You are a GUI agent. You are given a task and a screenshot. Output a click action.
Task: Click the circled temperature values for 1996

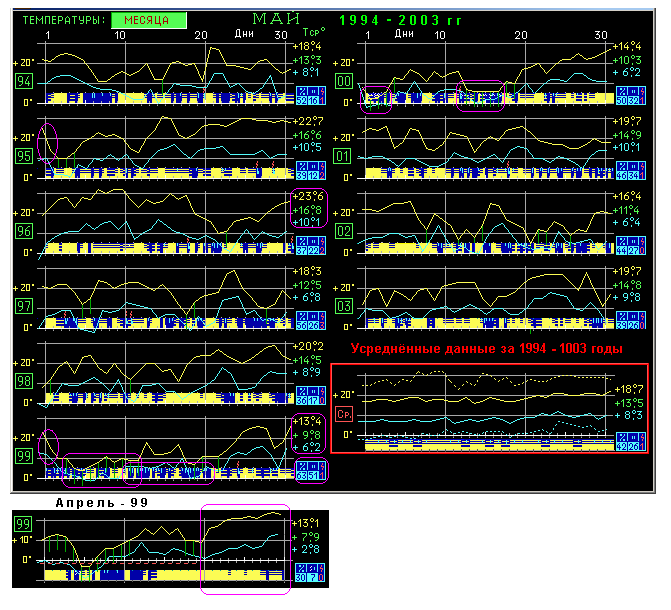307,209
